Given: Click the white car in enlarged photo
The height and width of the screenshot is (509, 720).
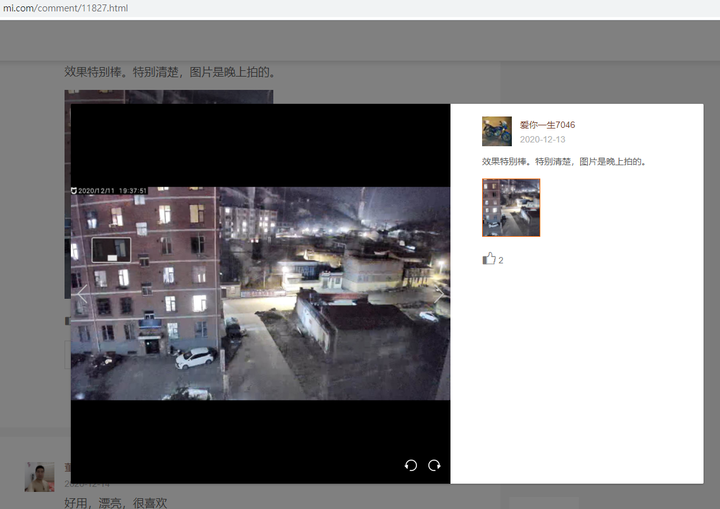Looking at the screenshot, I should point(196,357).
